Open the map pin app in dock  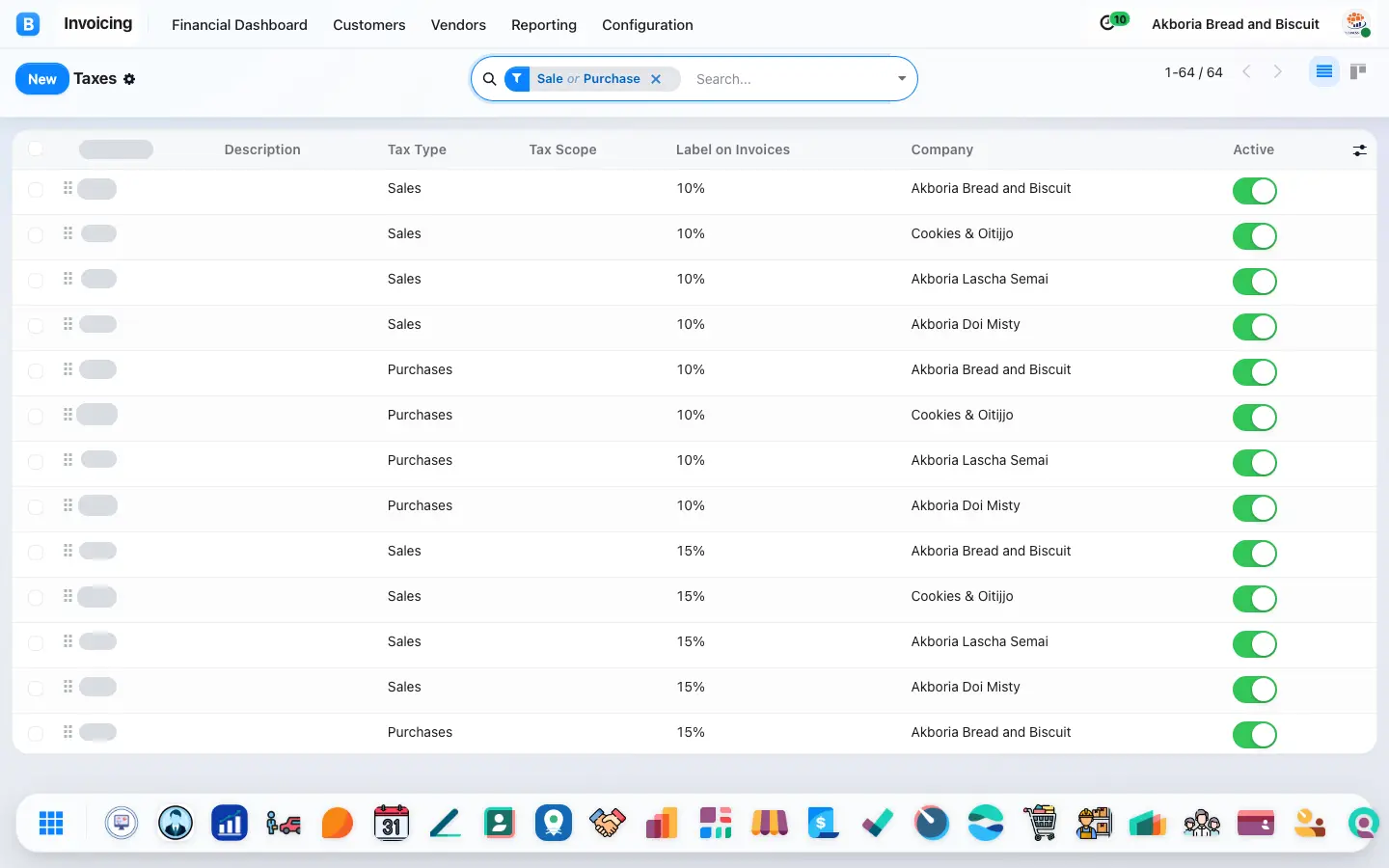(554, 823)
